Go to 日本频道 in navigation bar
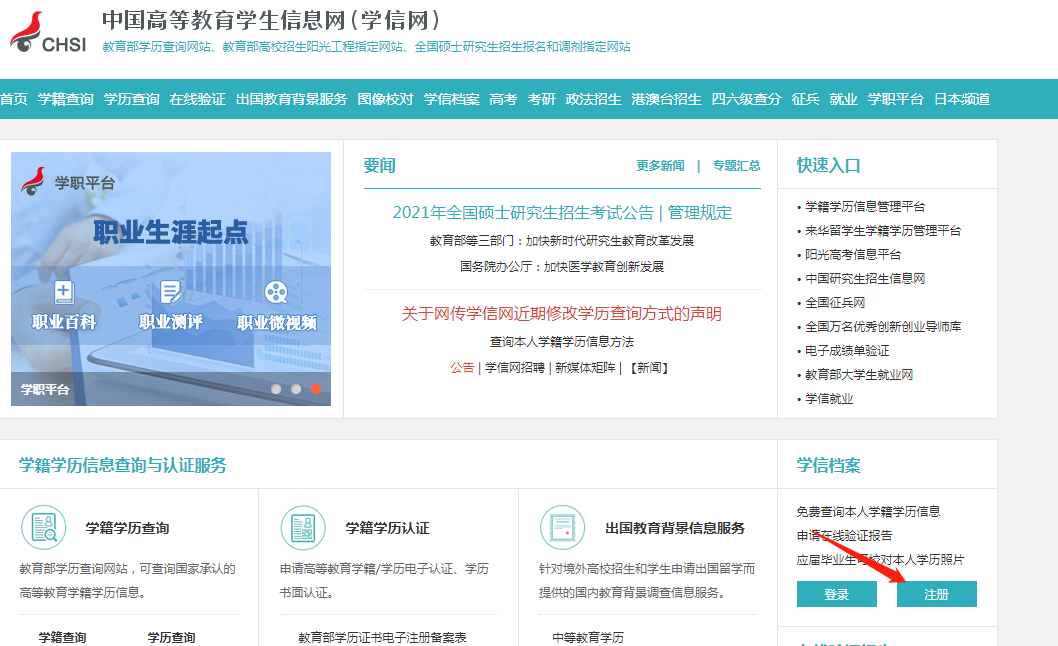This screenshot has height=646, width=1058. pyautogui.click(x=962, y=99)
